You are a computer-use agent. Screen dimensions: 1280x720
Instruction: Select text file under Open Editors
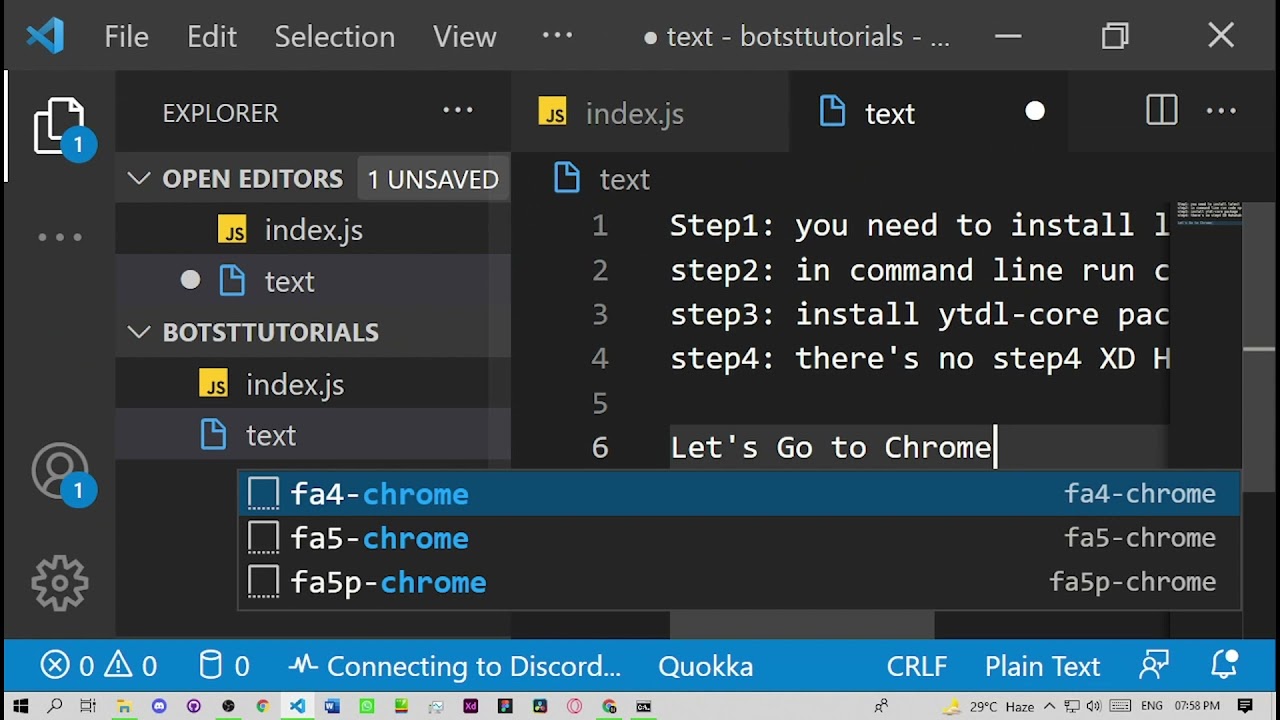[313, 281]
